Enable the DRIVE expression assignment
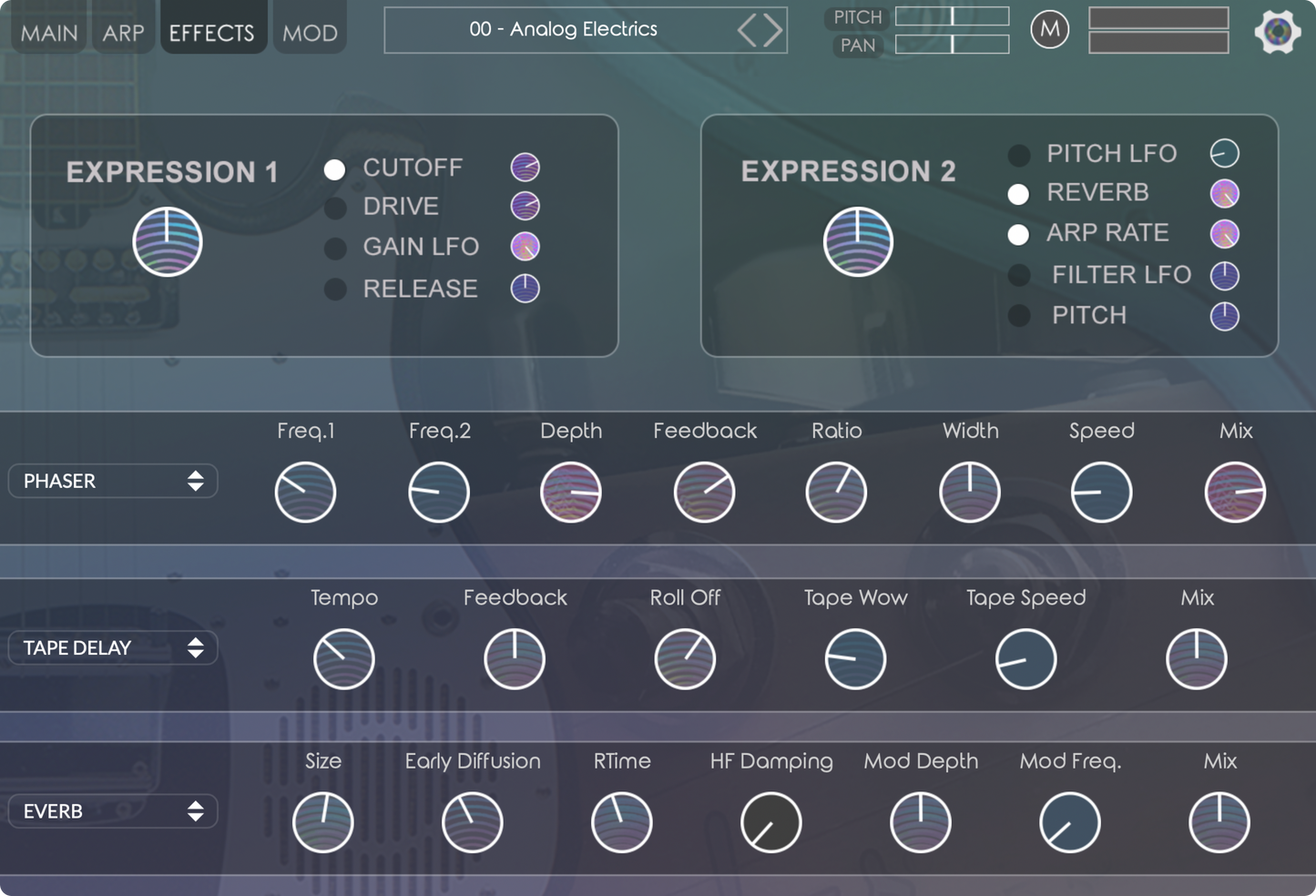This screenshot has width=1316, height=896. pos(335,208)
